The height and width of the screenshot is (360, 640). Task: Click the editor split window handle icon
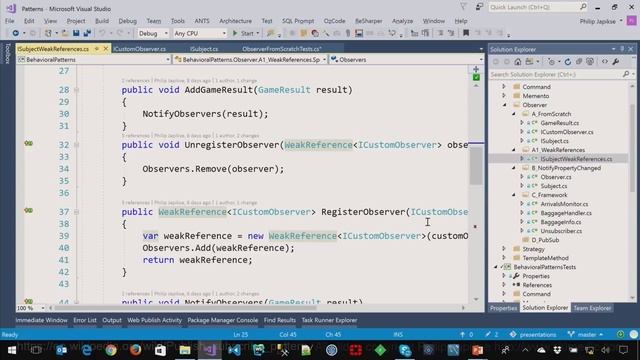(x=476, y=69)
